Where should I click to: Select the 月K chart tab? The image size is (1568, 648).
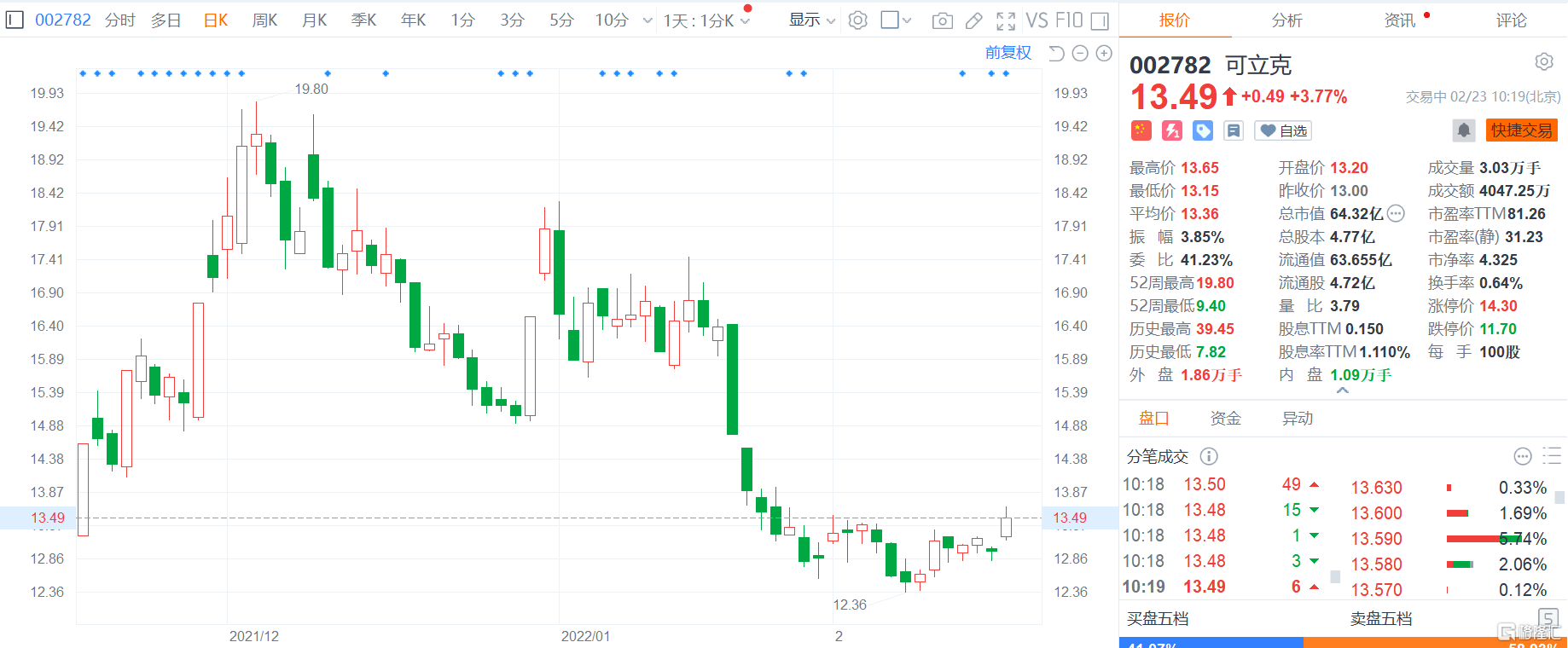point(315,20)
